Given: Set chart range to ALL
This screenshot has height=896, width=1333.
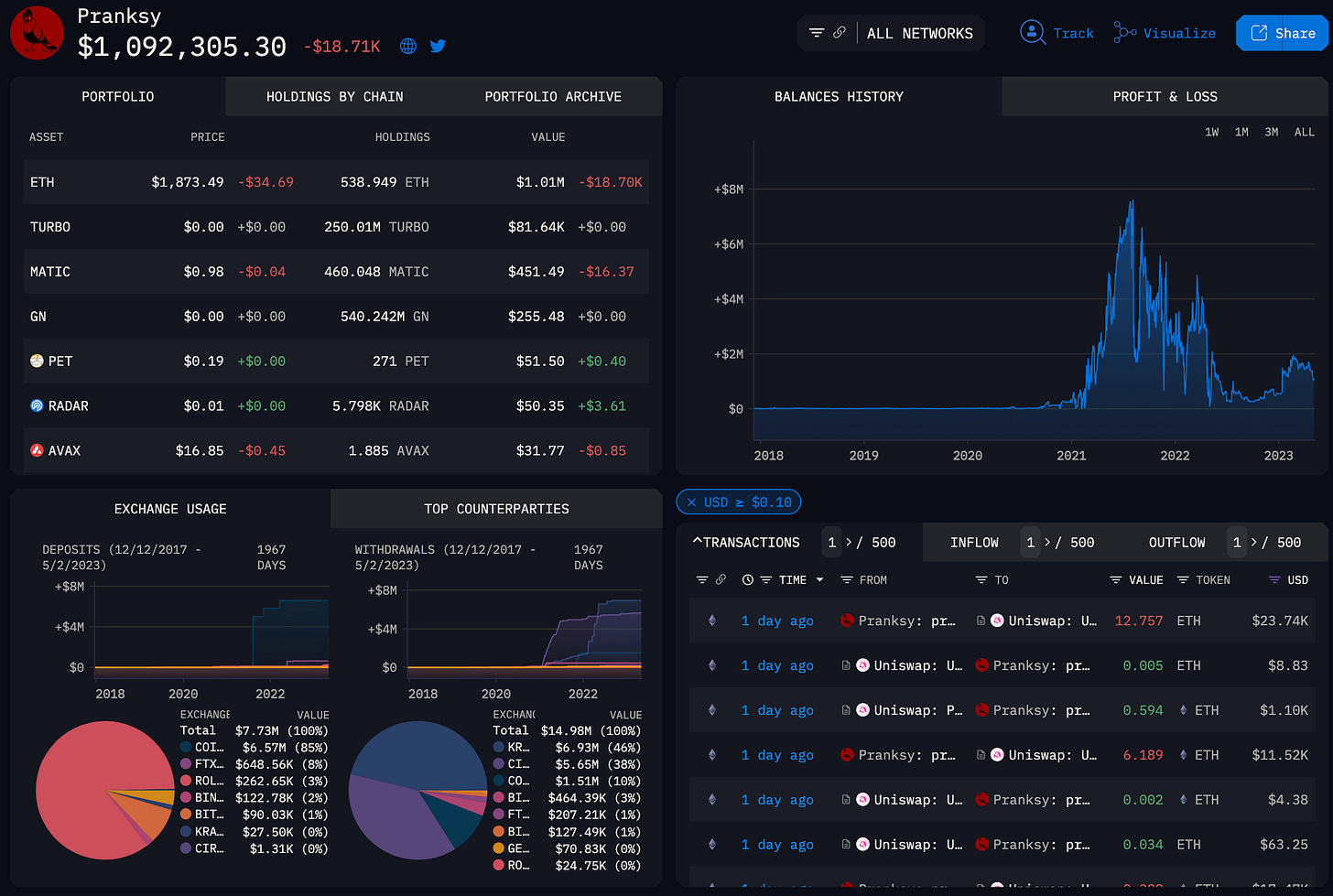Looking at the screenshot, I should 1305,132.
